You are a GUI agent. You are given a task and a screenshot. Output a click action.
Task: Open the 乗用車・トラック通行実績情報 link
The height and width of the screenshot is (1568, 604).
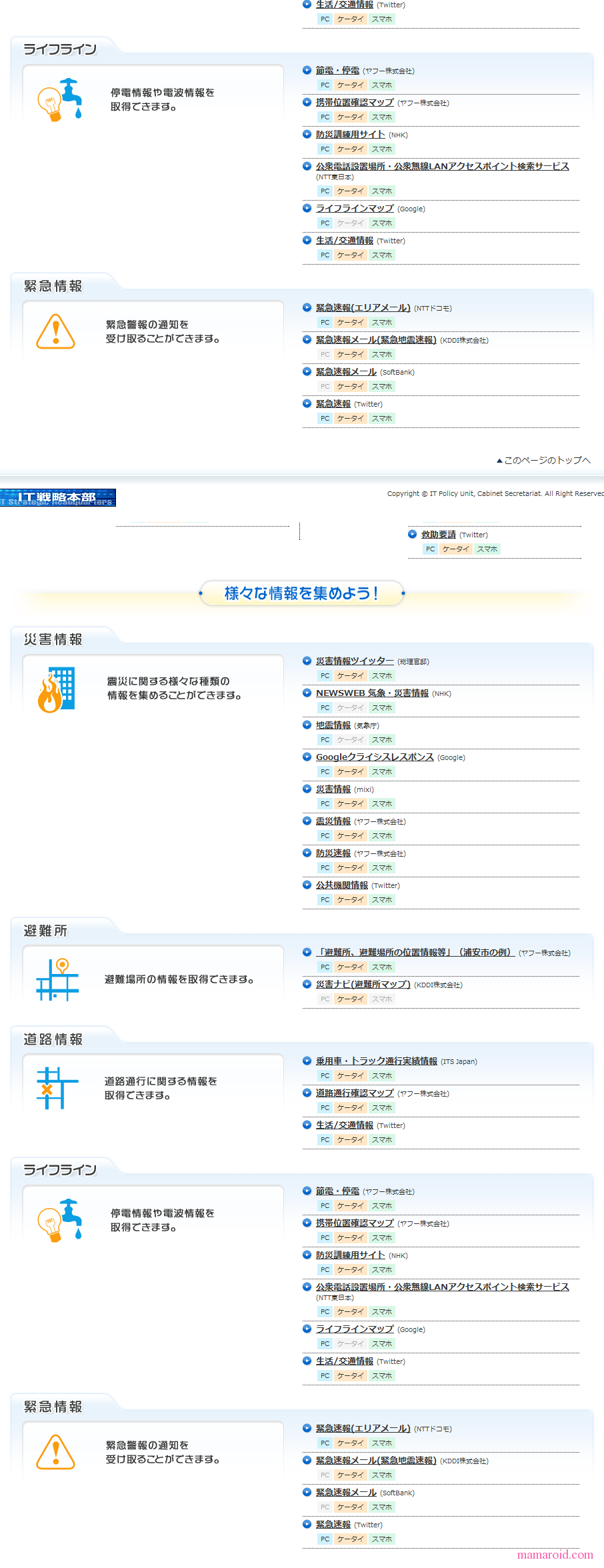[377, 1061]
